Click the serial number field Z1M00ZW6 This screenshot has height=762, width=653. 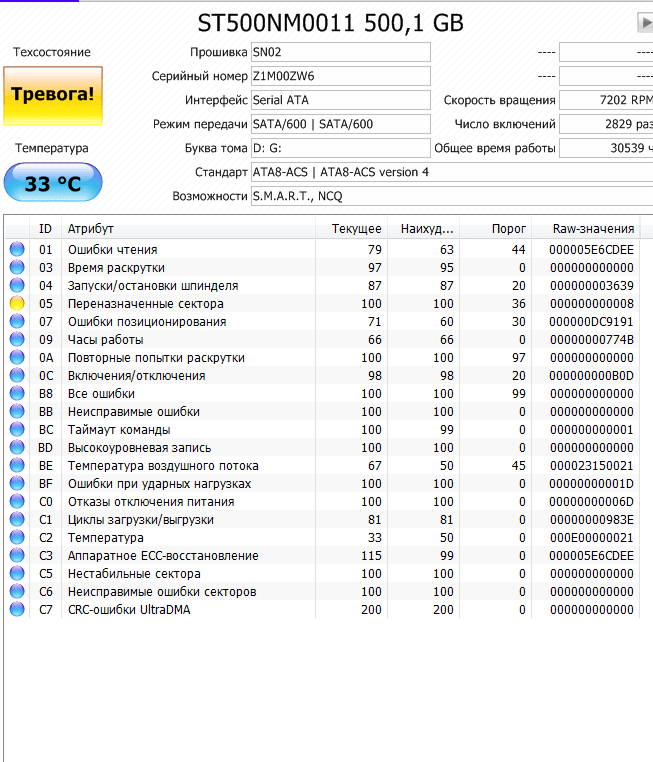click(x=341, y=76)
